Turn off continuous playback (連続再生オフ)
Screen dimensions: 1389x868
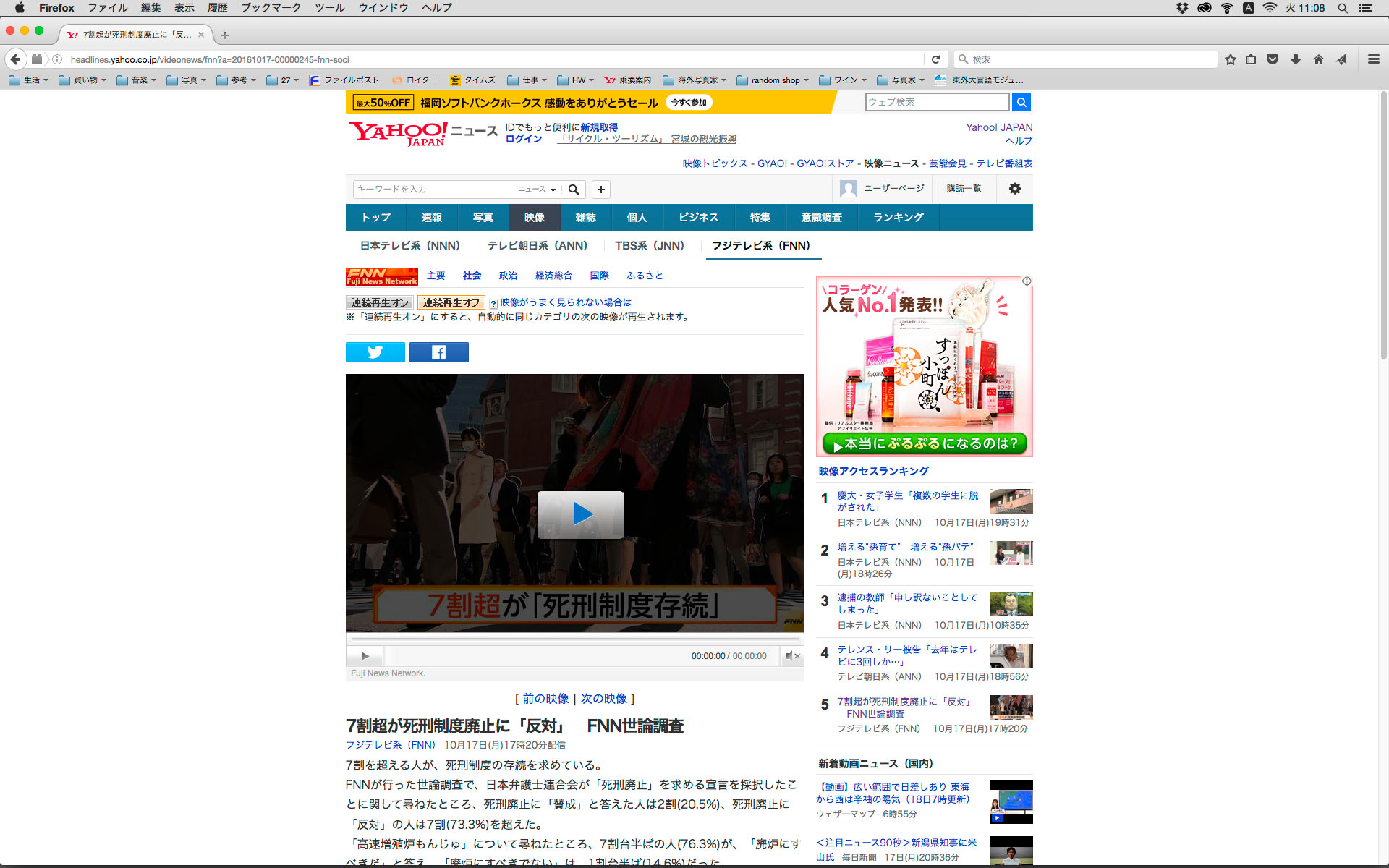pos(451,302)
